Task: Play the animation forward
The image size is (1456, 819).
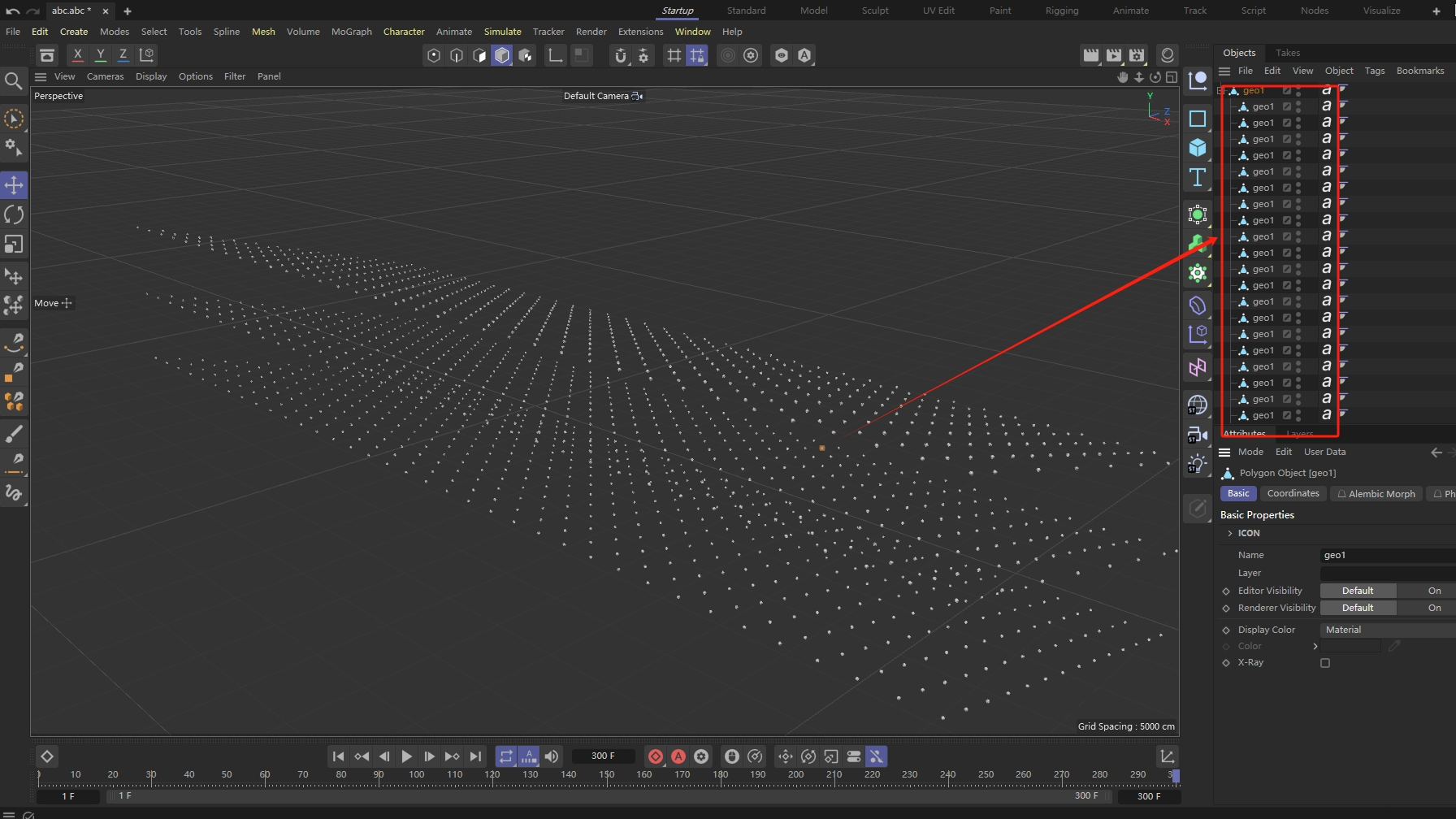Action: pyautogui.click(x=406, y=756)
